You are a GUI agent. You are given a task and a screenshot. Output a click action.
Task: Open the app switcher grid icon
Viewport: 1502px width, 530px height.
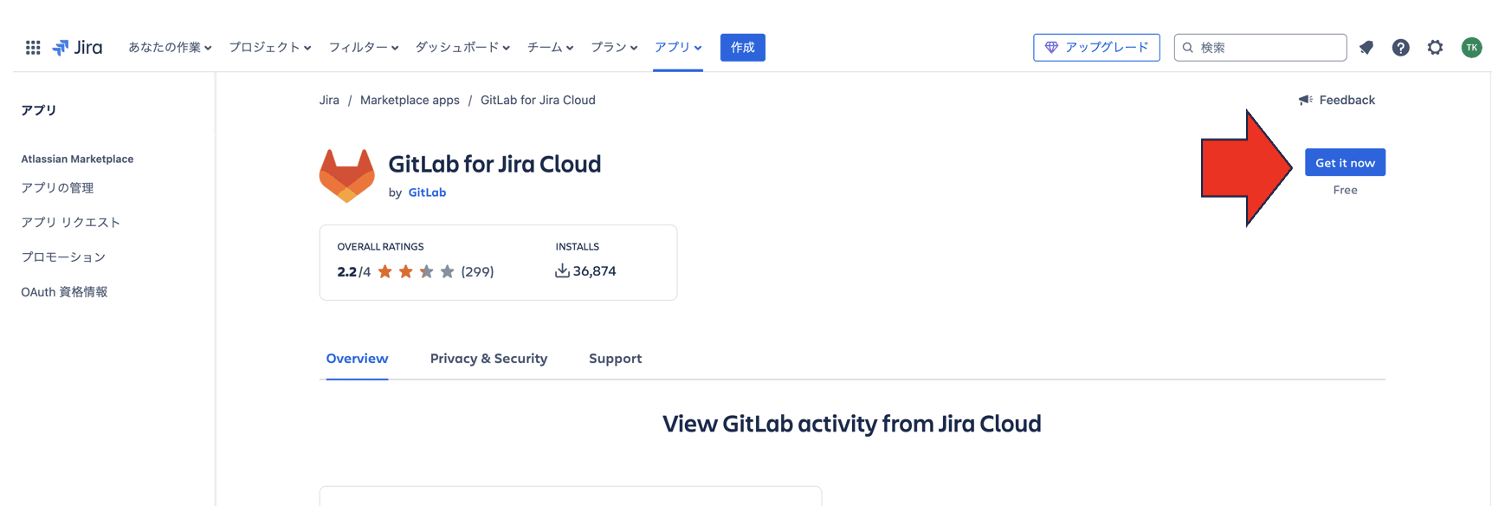[33, 47]
